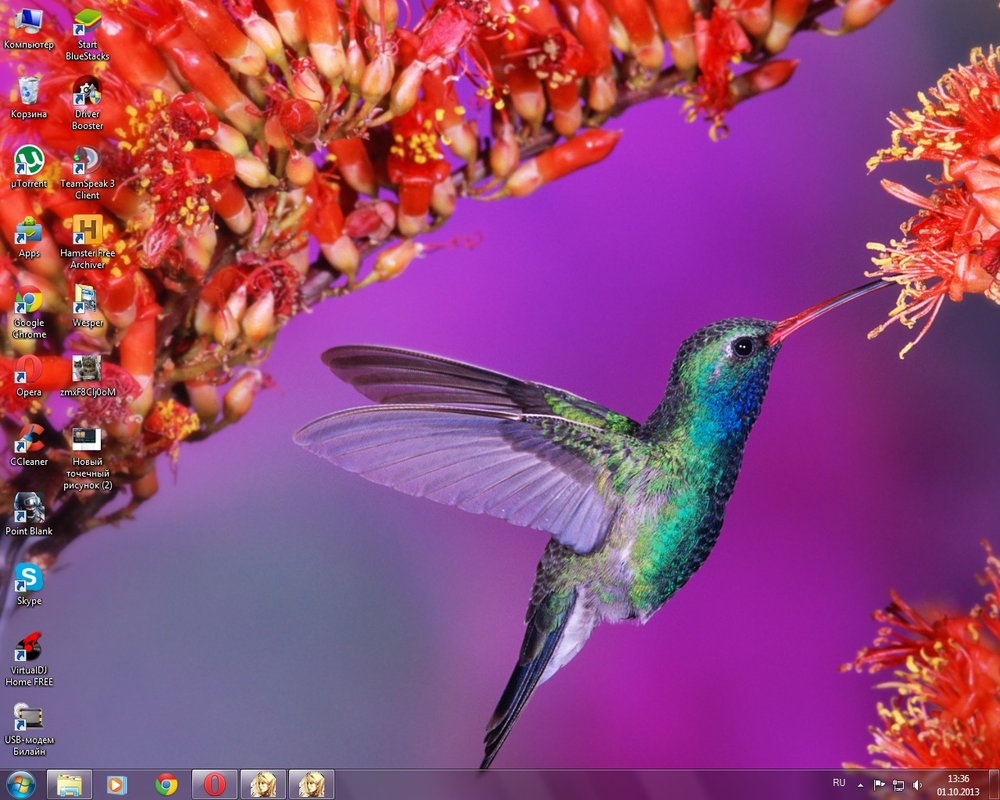Select the TeamSpeak 3 Client icon

click(x=87, y=160)
